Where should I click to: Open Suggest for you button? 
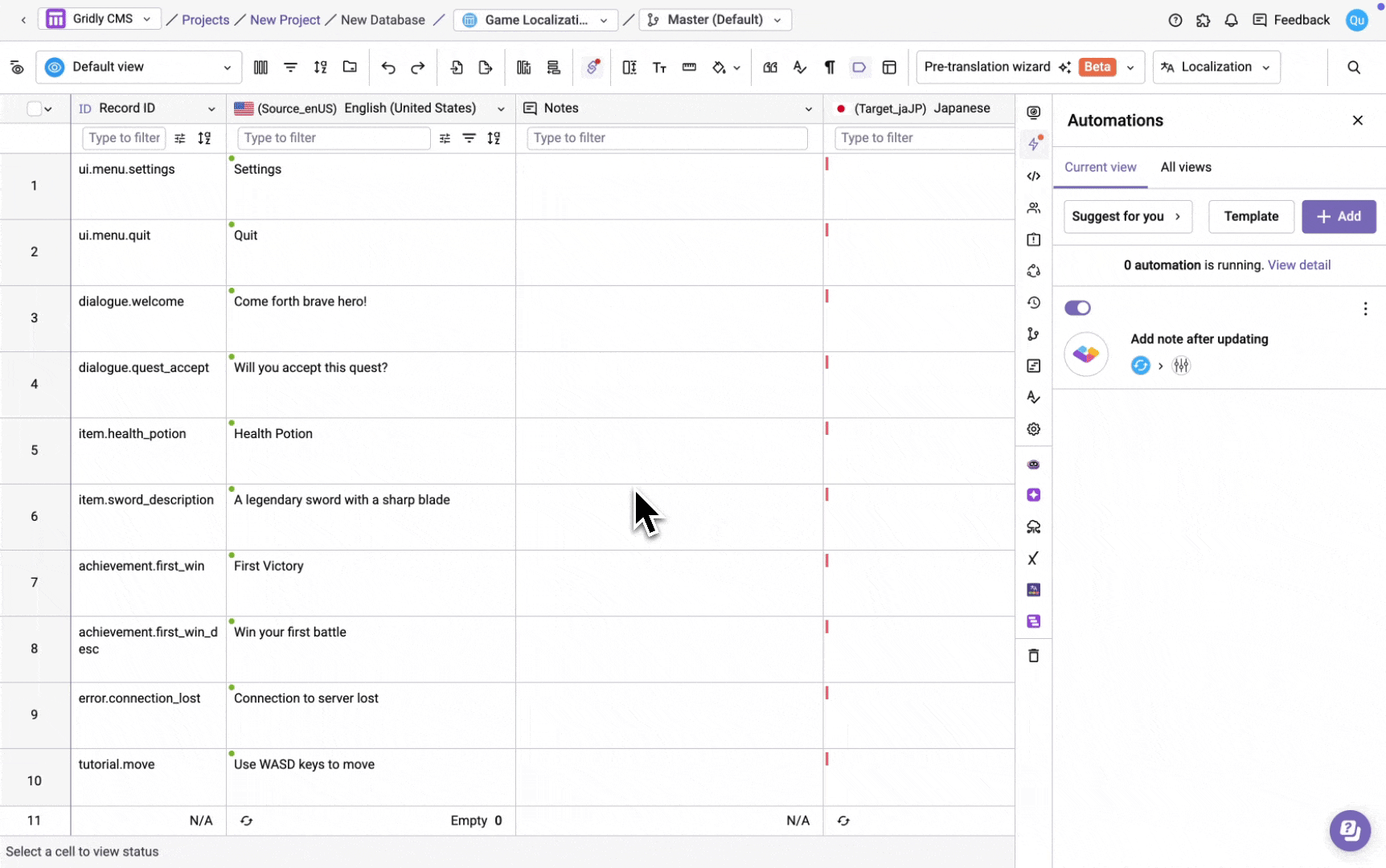1127,216
